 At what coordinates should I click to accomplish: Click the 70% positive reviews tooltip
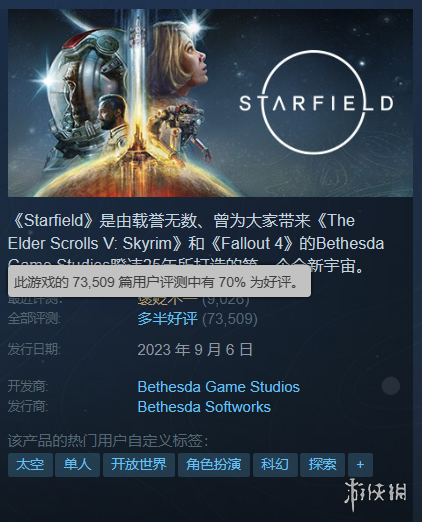pyautogui.click(x=159, y=282)
